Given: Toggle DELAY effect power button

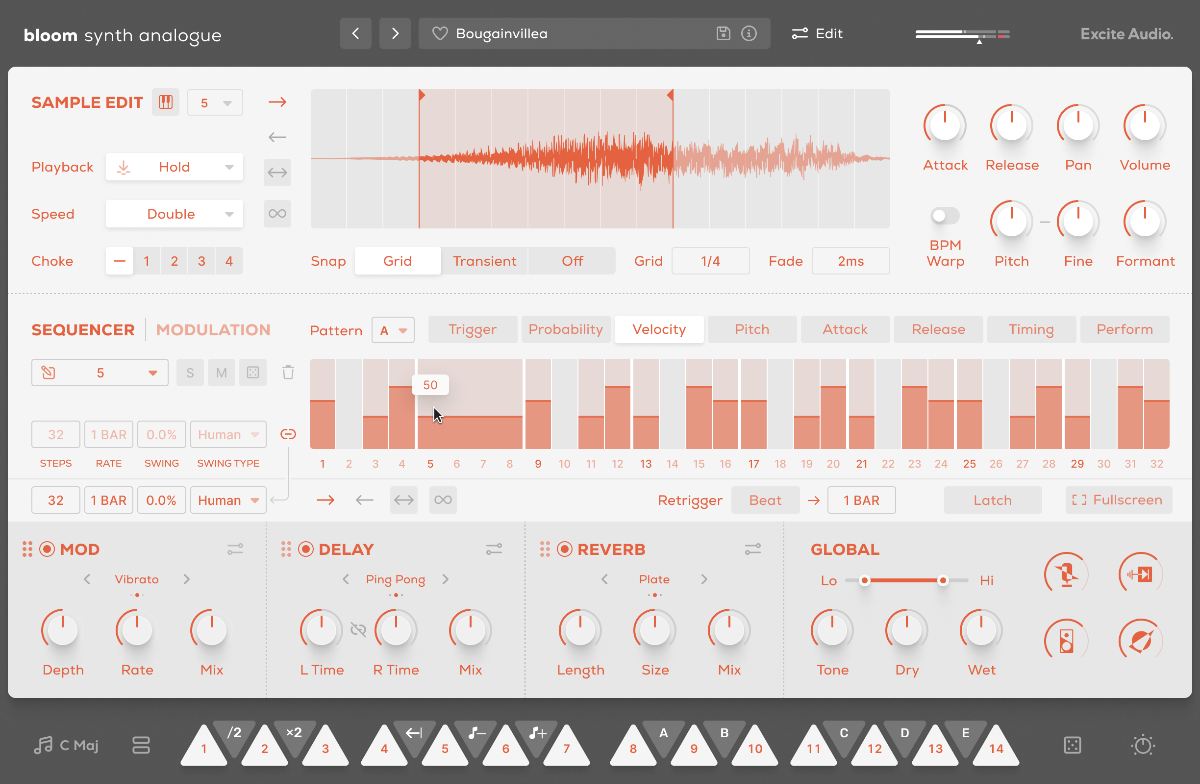Looking at the screenshot, I should (306, 549).
